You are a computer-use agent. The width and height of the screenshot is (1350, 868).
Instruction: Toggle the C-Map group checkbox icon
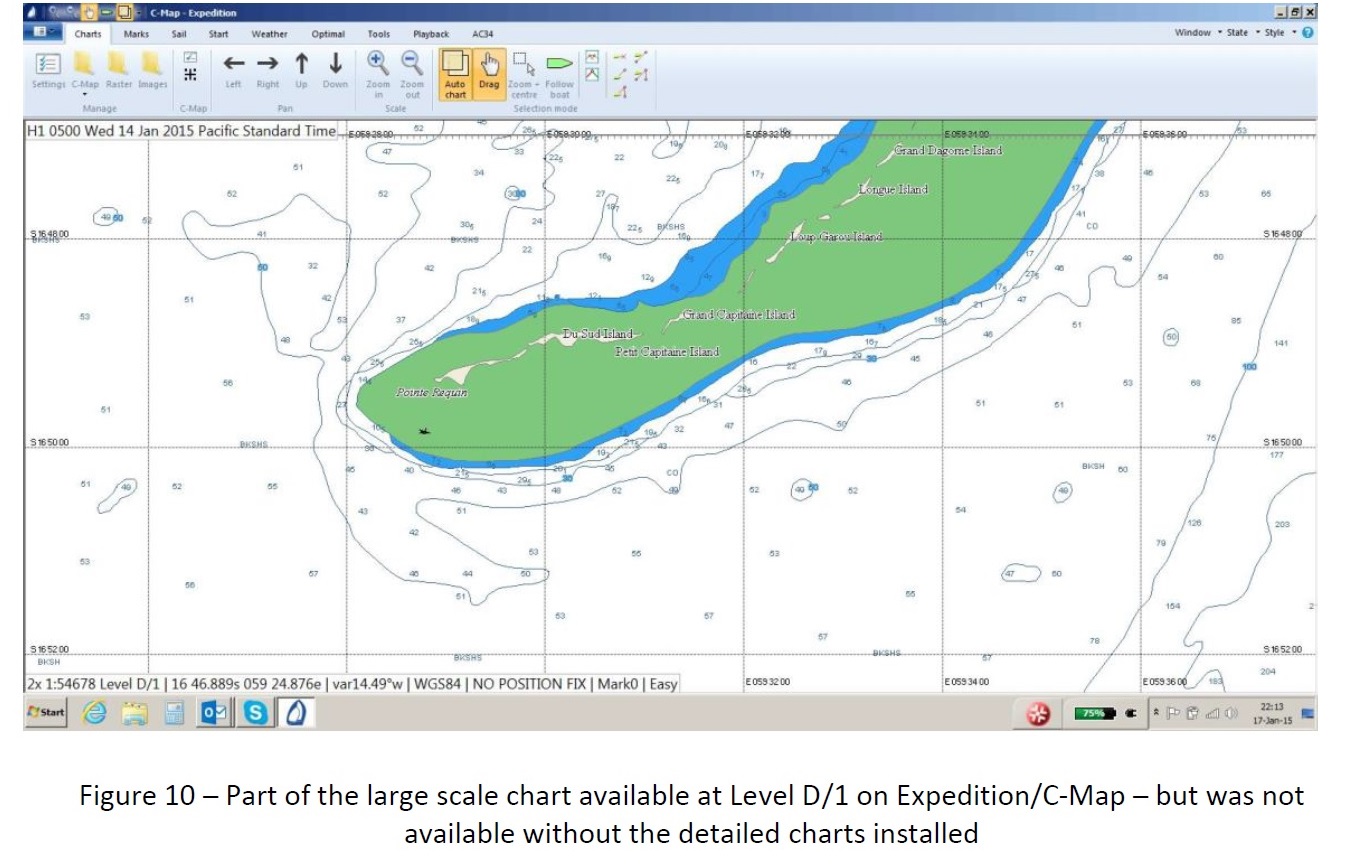point(191,57)
